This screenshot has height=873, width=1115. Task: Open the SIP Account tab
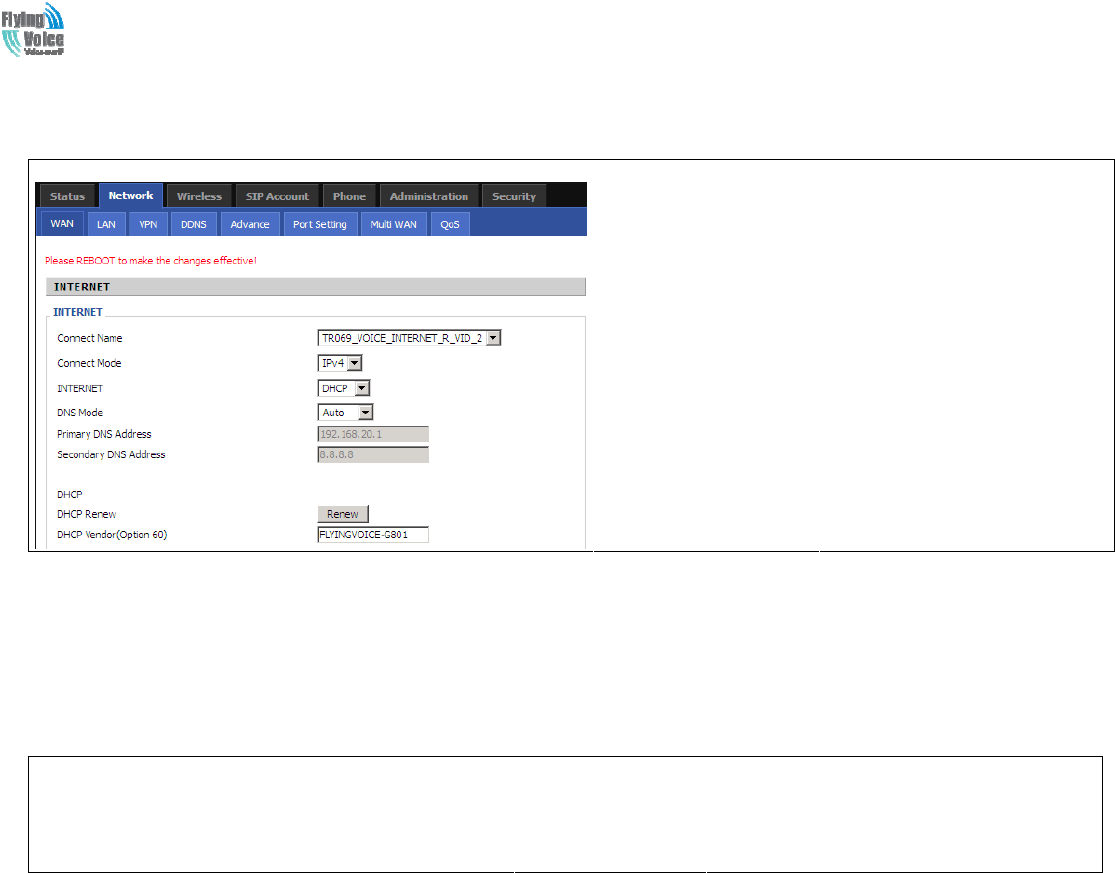(x=277, y=196)
